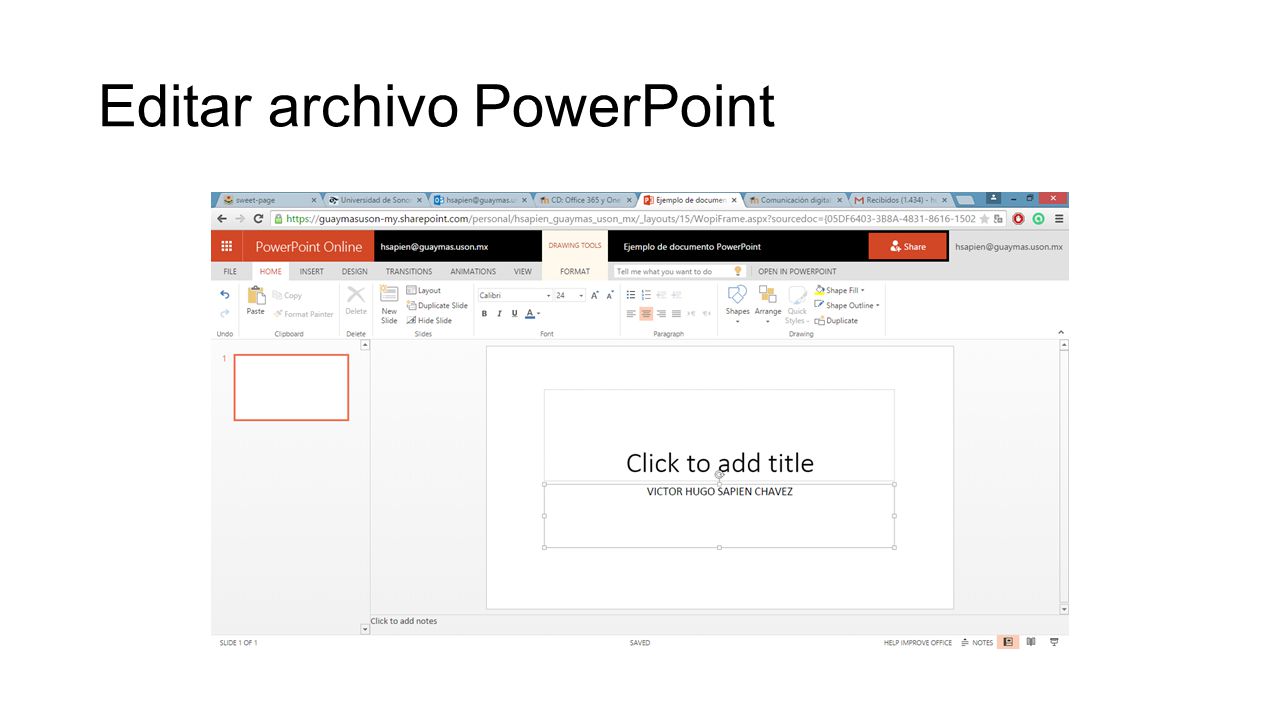
Task: Switch to the INSERT tab
Action: [x=311, y=271]
